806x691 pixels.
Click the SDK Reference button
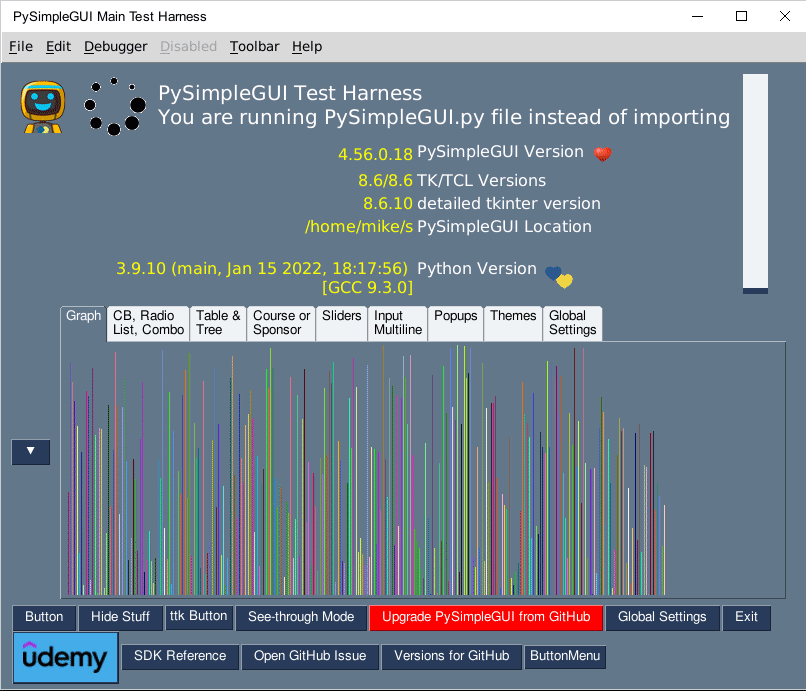(180, 657)
